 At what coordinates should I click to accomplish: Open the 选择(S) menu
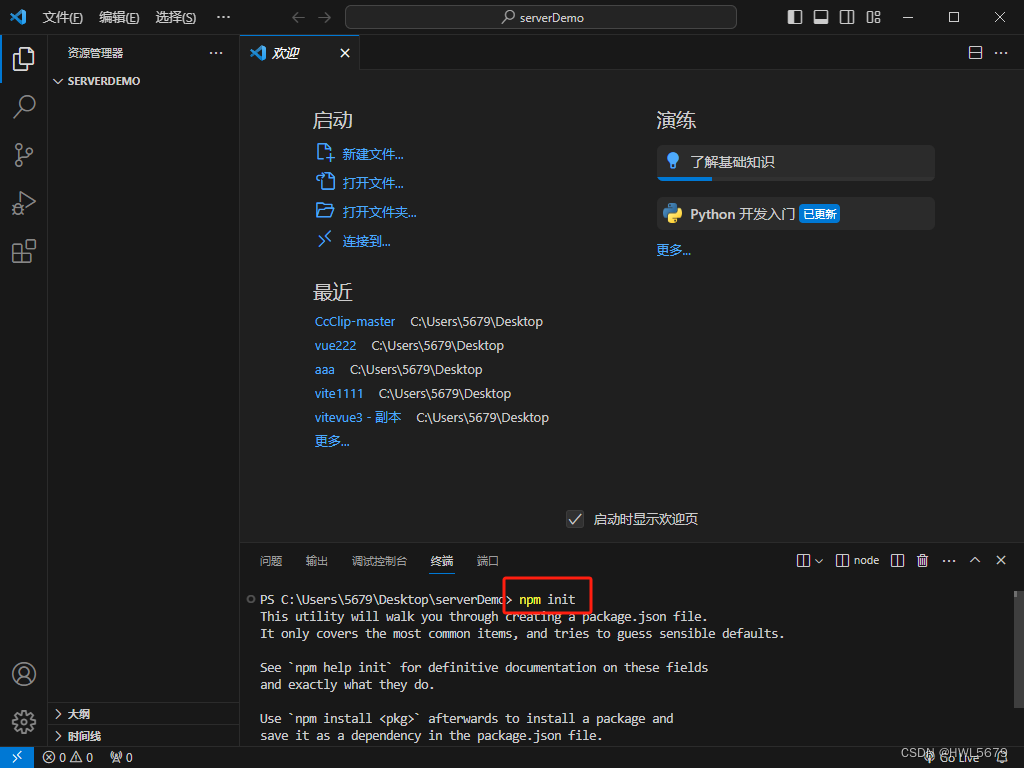click(176, 18)
